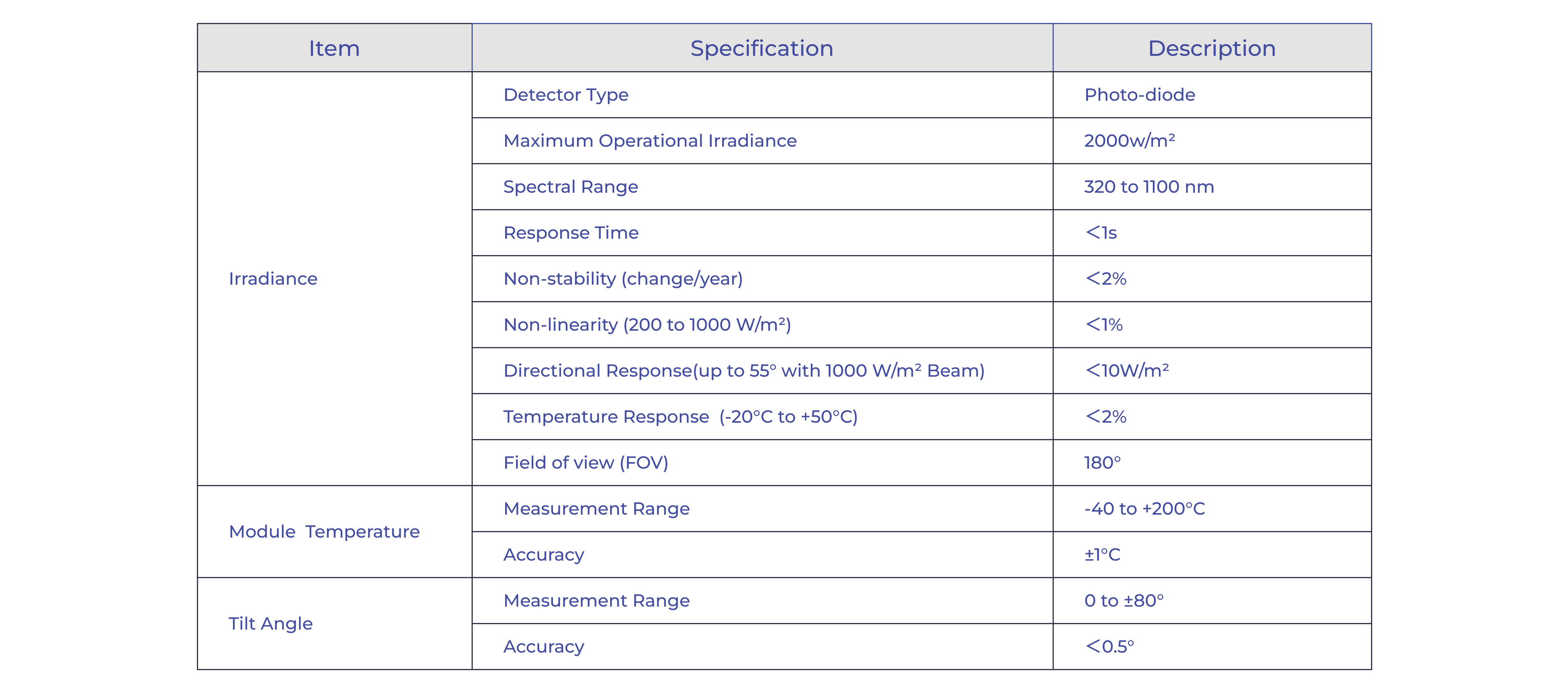Screen dimensions: 1568x692
Task: Click the Directional Response specification cell
Action: tap(744, 371)
